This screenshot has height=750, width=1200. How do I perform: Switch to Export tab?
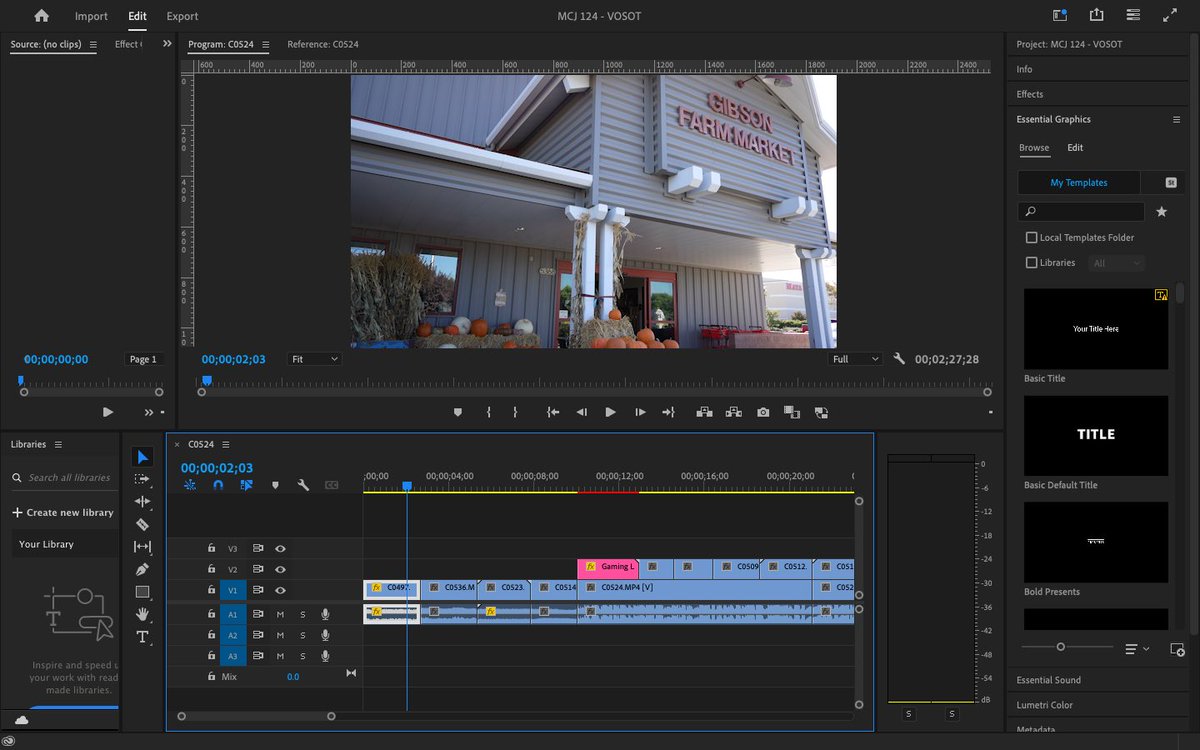182,16
